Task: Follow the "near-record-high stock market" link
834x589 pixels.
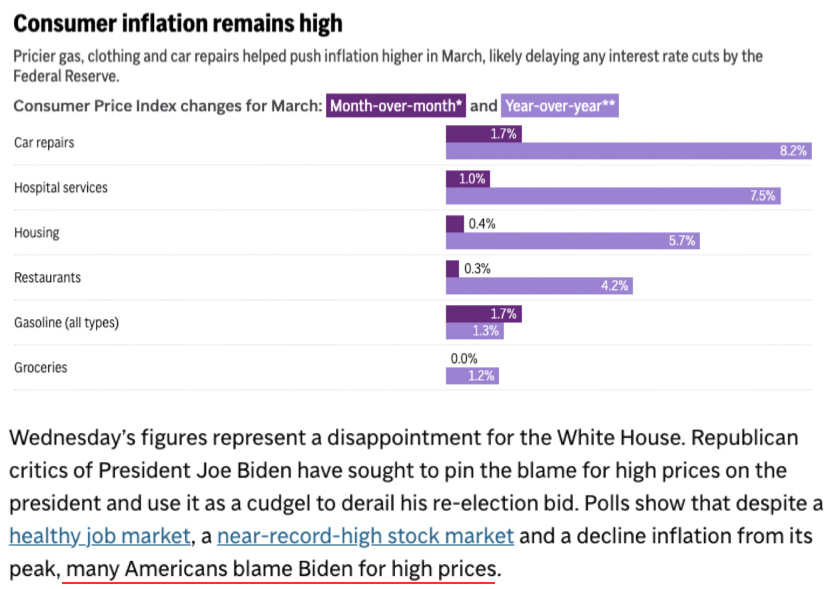Action: tap(365, 536)
